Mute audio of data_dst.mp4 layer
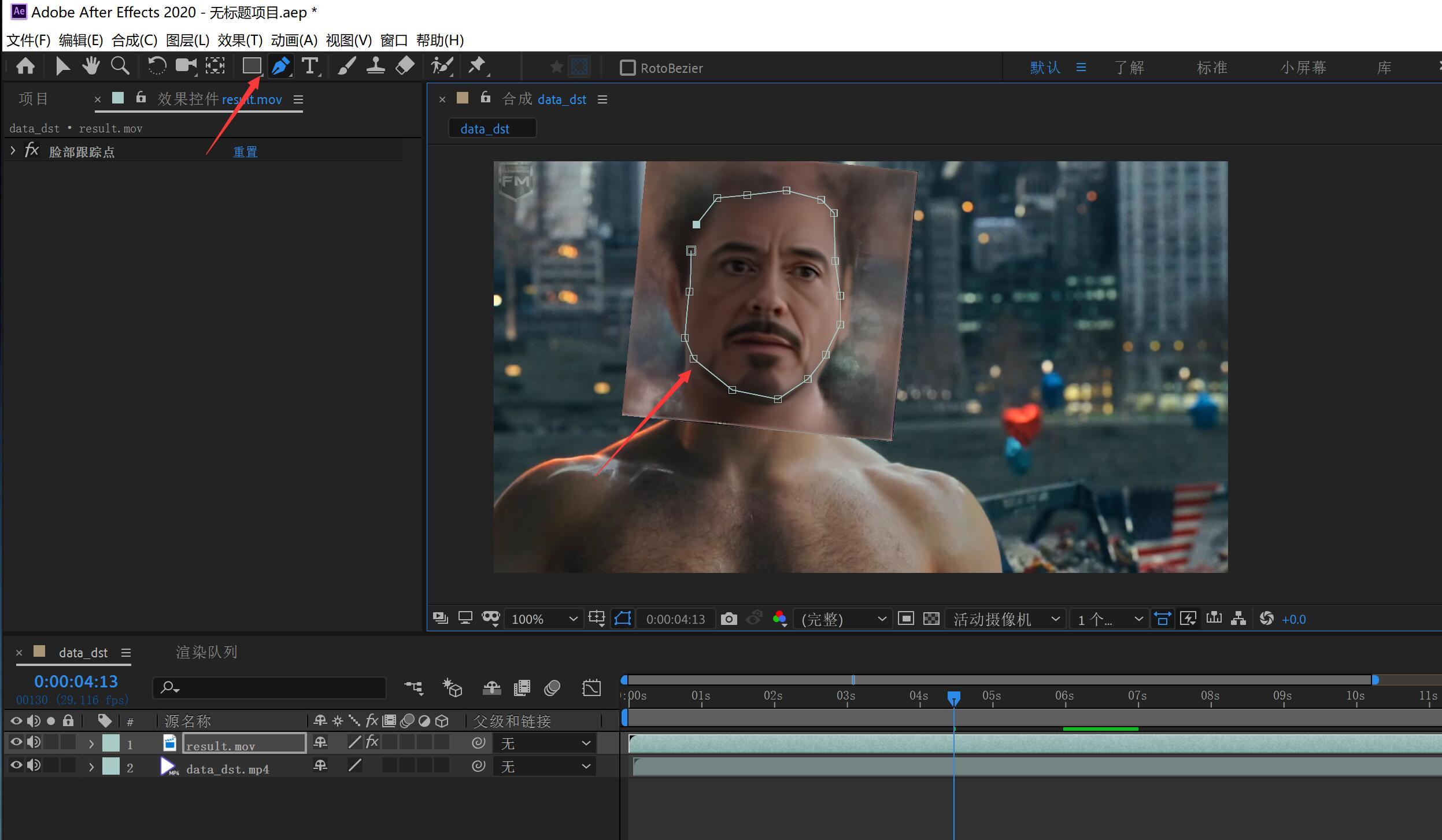The width and height of the screenshot is (1442, 840). 34,766
